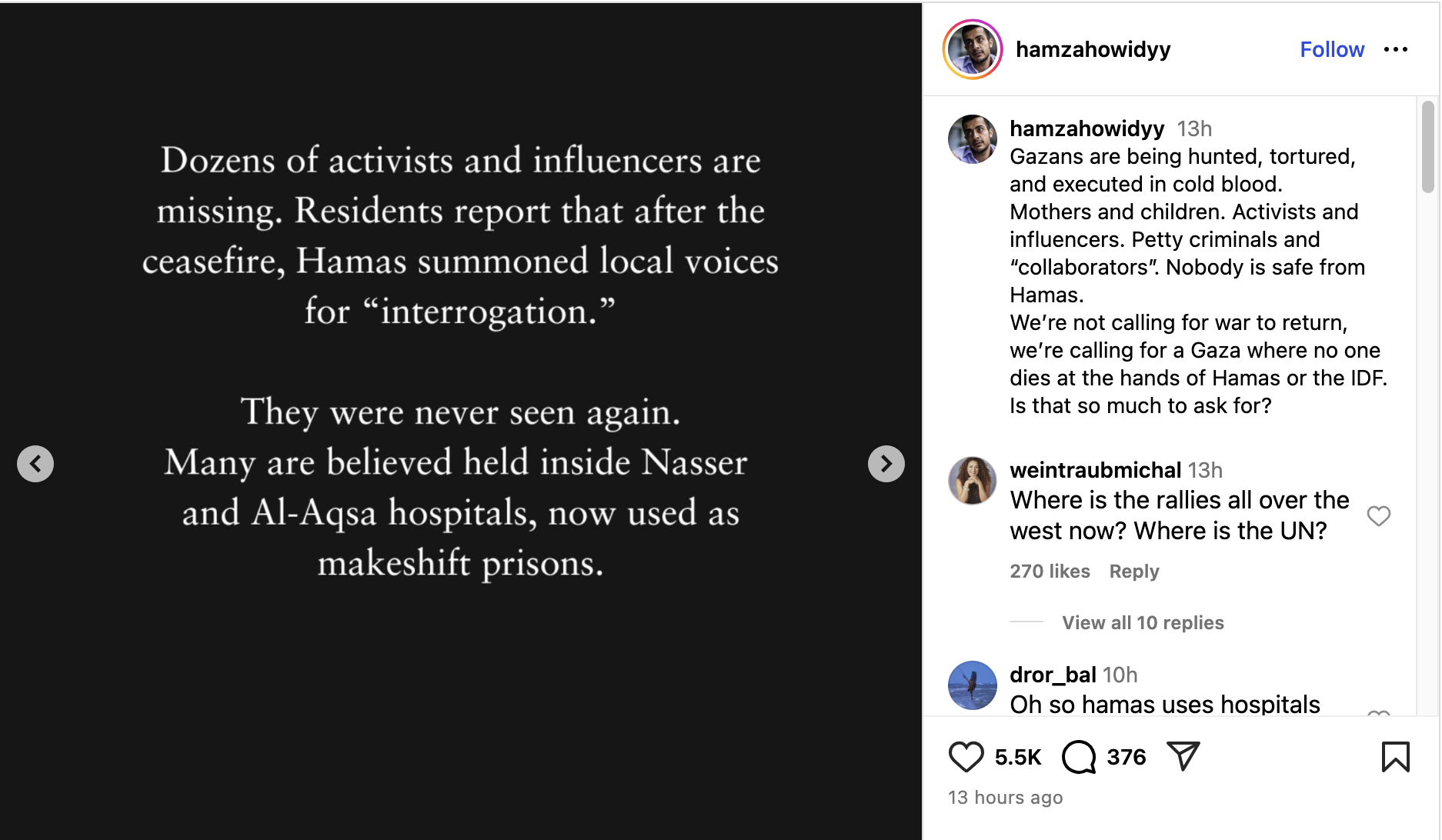The height and width of the screenshot is (840, 1442).
Task: View the 270 likes on comment
Action: (1050, 572)
